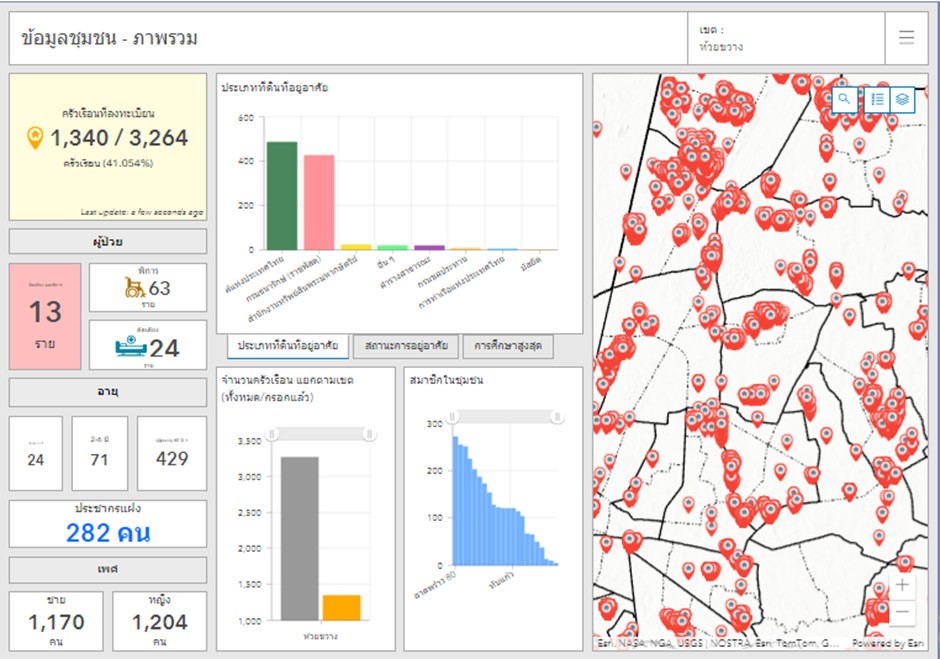940x659 pixels.
Task: Open the map search tool
Action: [845, 99]
